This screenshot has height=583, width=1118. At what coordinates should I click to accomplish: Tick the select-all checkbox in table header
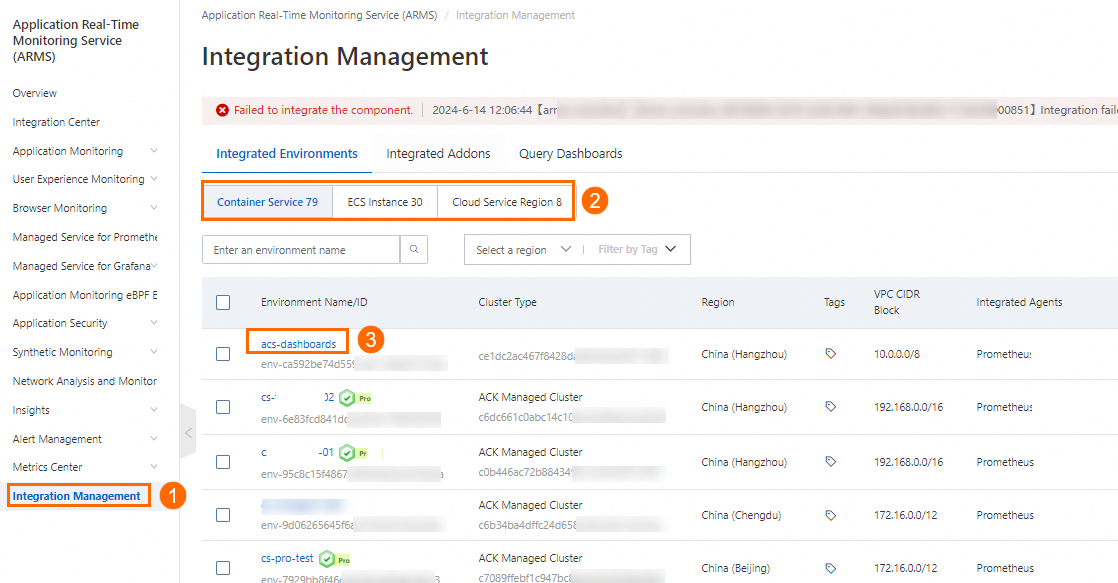223,302
